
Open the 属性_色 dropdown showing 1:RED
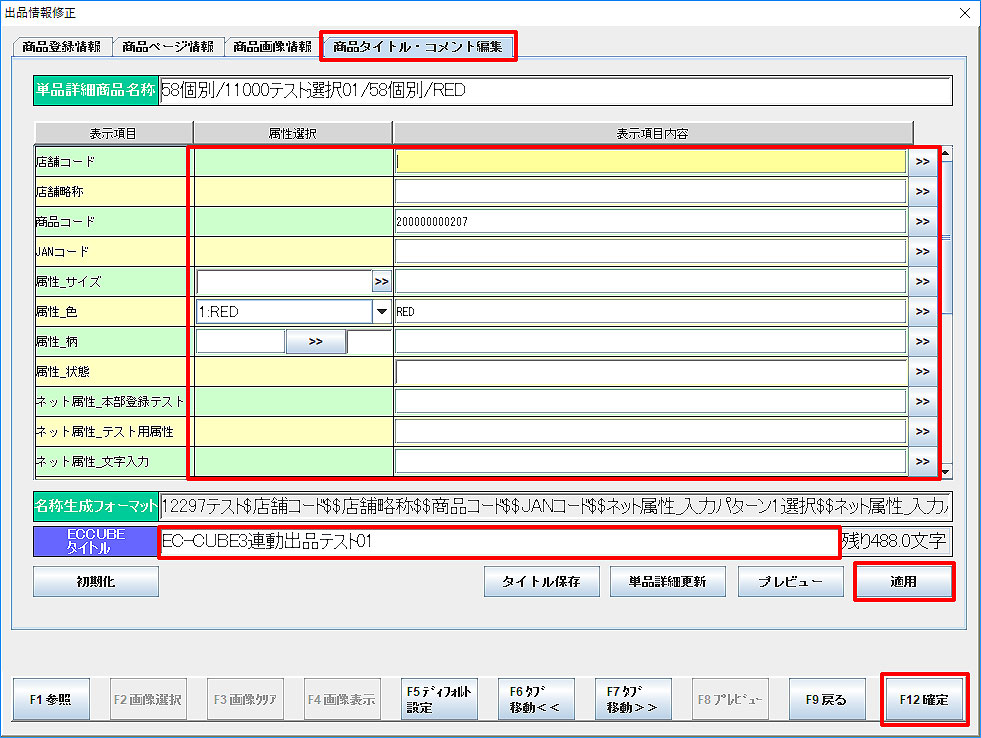[380, 312]
